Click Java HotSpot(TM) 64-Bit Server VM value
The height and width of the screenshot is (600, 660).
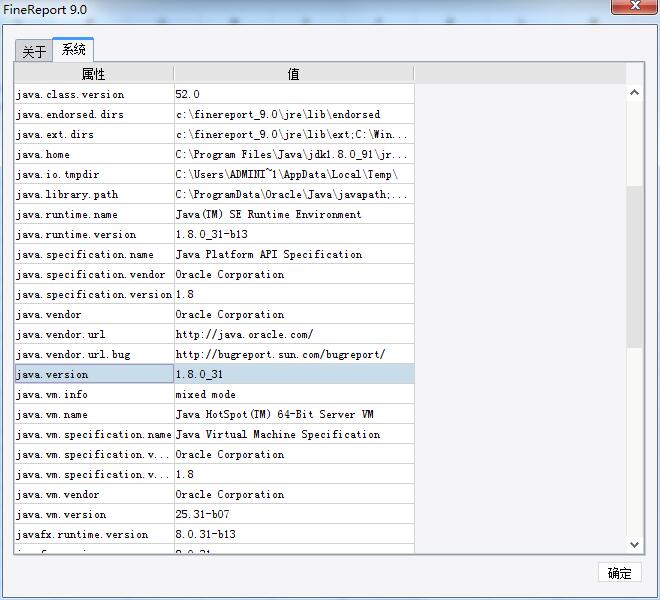click(x=294, y=414)
